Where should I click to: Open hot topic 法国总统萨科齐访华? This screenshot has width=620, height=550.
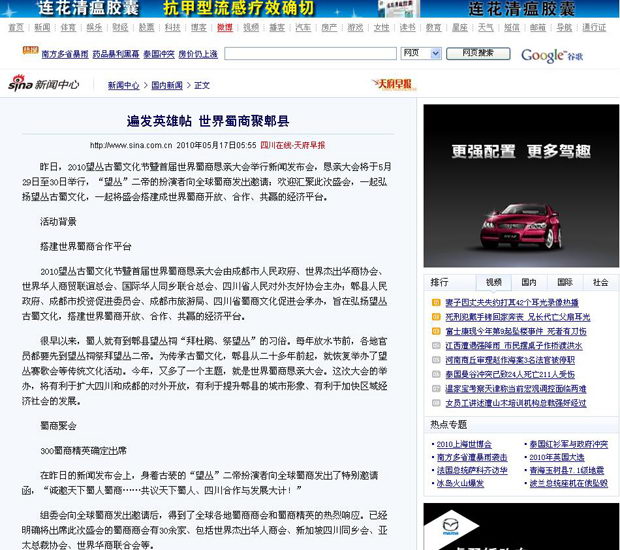coord(472,471)
